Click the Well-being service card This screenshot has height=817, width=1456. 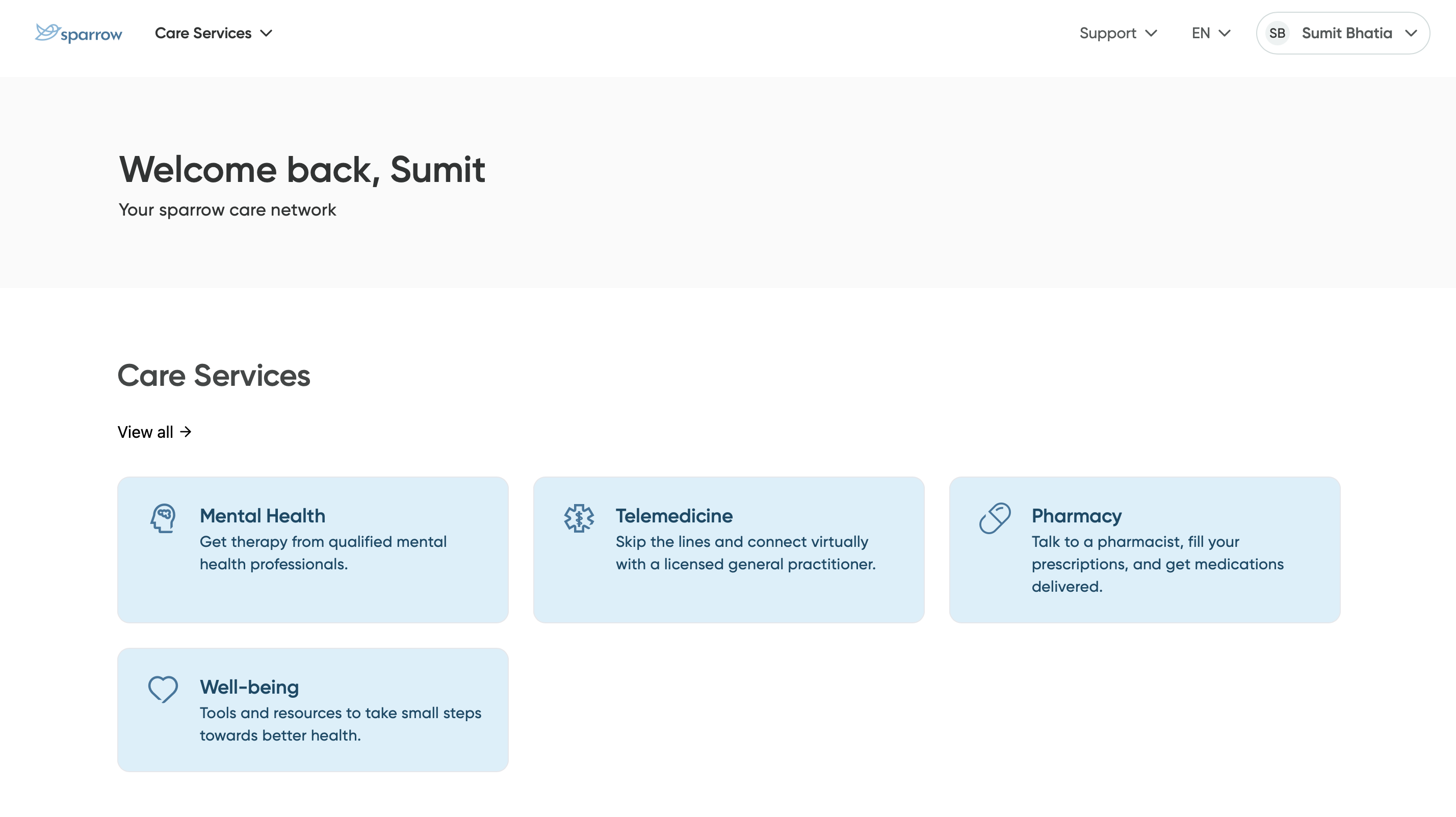click(x=313, y=709)
